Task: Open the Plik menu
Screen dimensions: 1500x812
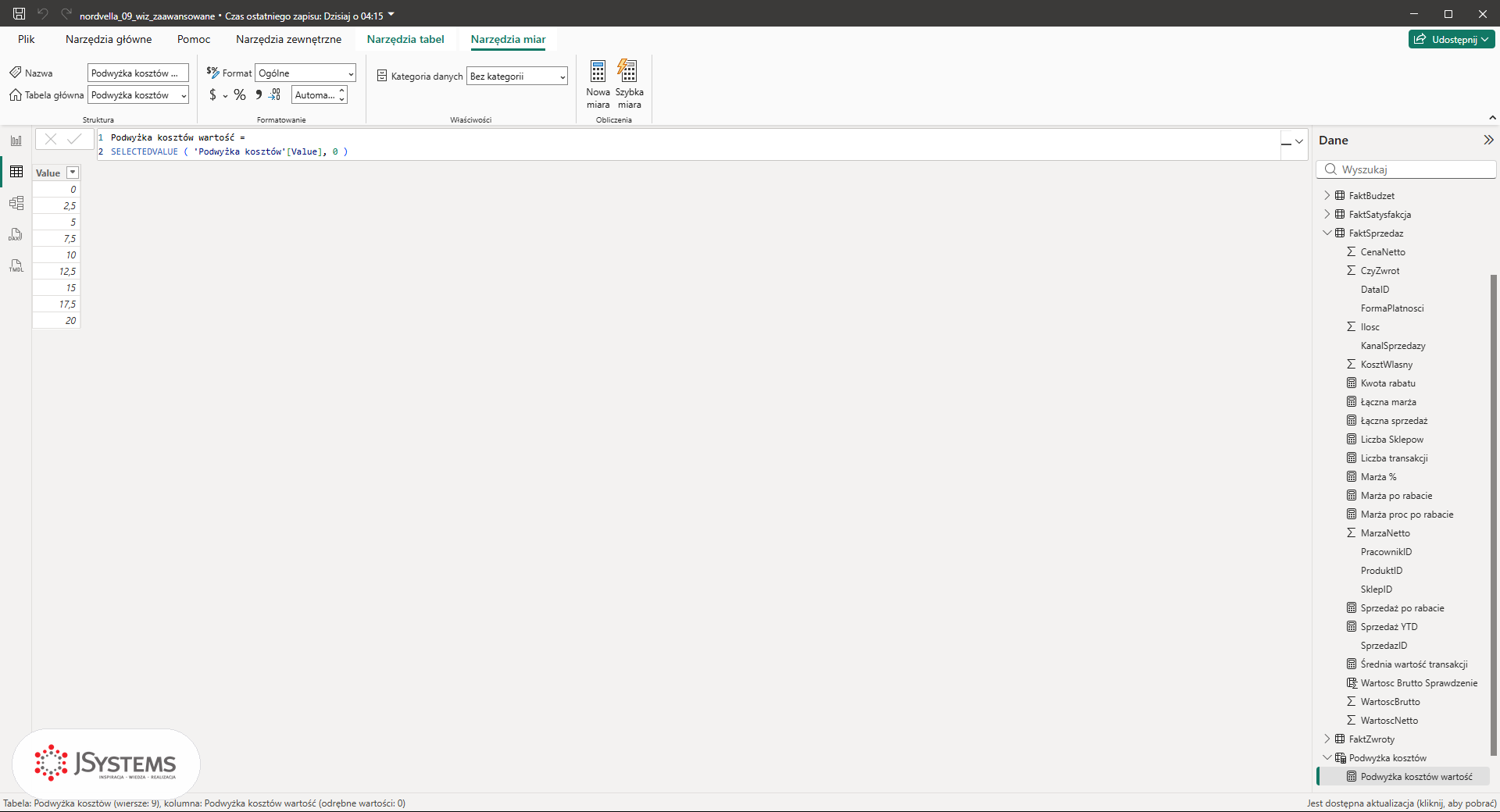Action: coord(27,39)
